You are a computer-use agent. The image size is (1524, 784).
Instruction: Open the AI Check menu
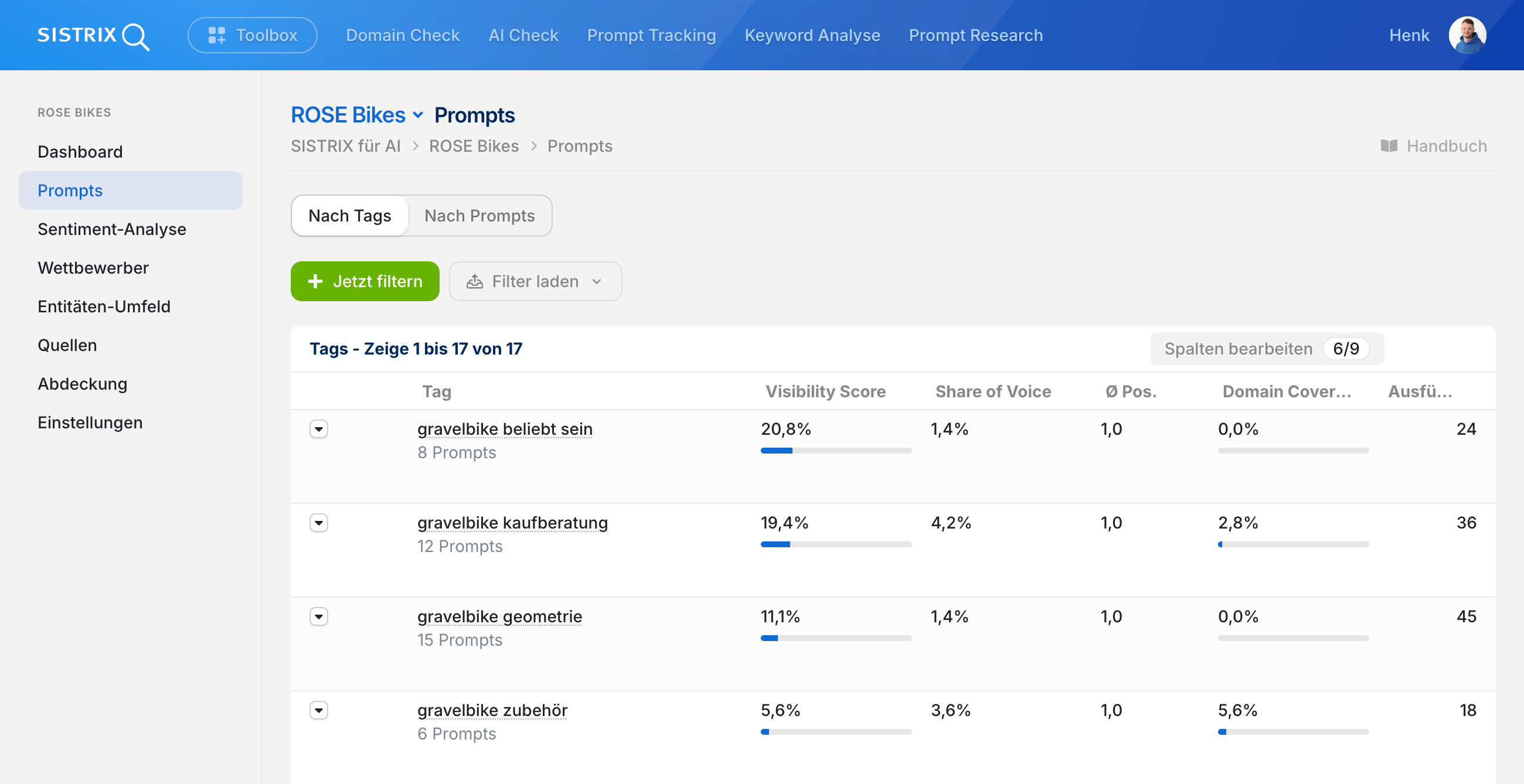click(x=523, y=36)
